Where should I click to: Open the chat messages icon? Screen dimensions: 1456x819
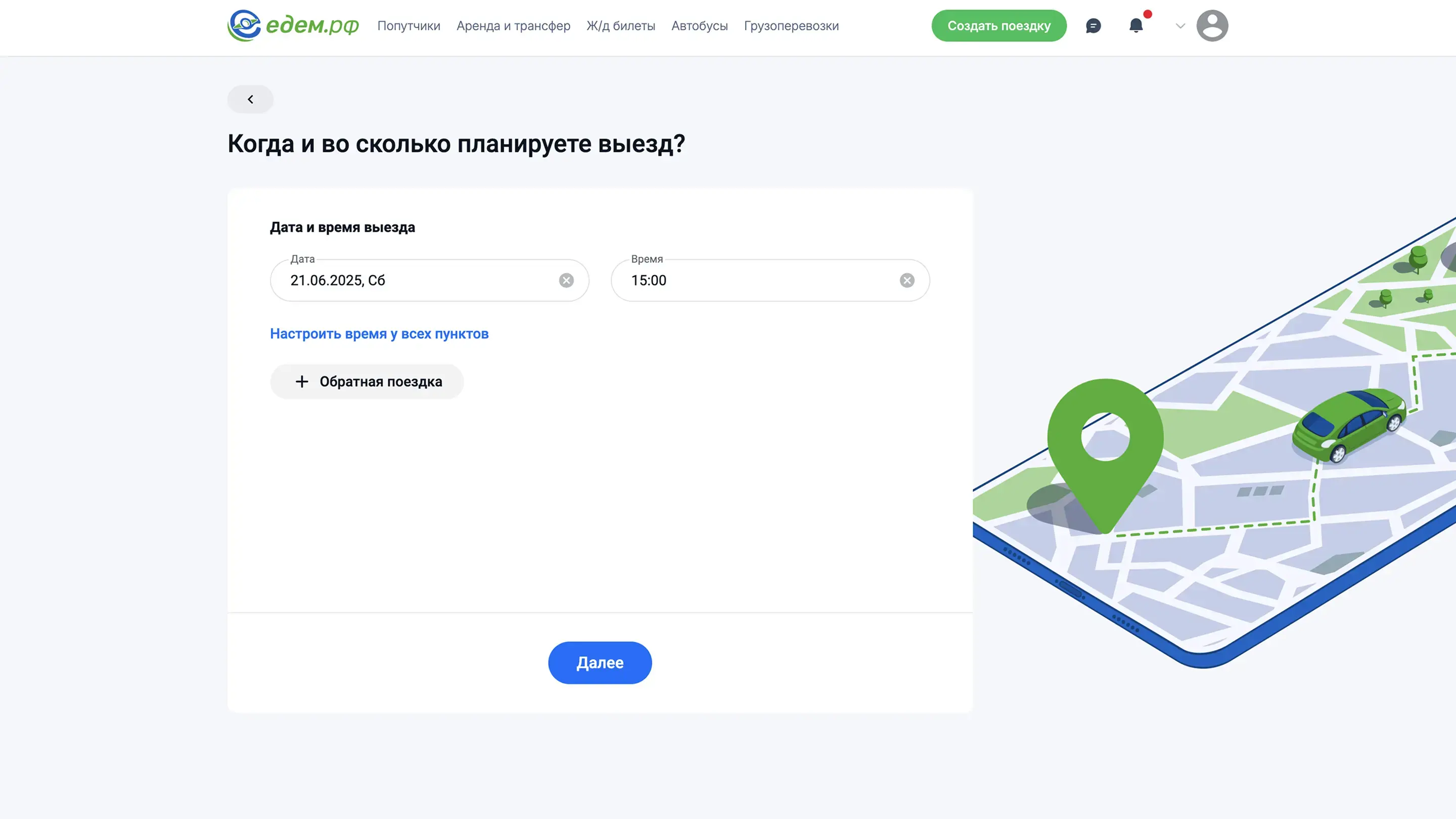tap(1093, 26)
